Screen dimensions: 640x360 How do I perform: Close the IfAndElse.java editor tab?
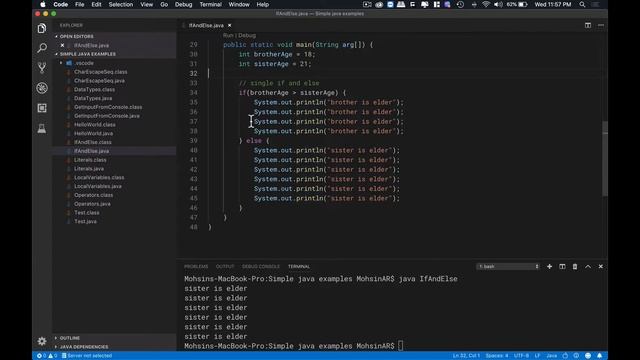click(229, 25)
